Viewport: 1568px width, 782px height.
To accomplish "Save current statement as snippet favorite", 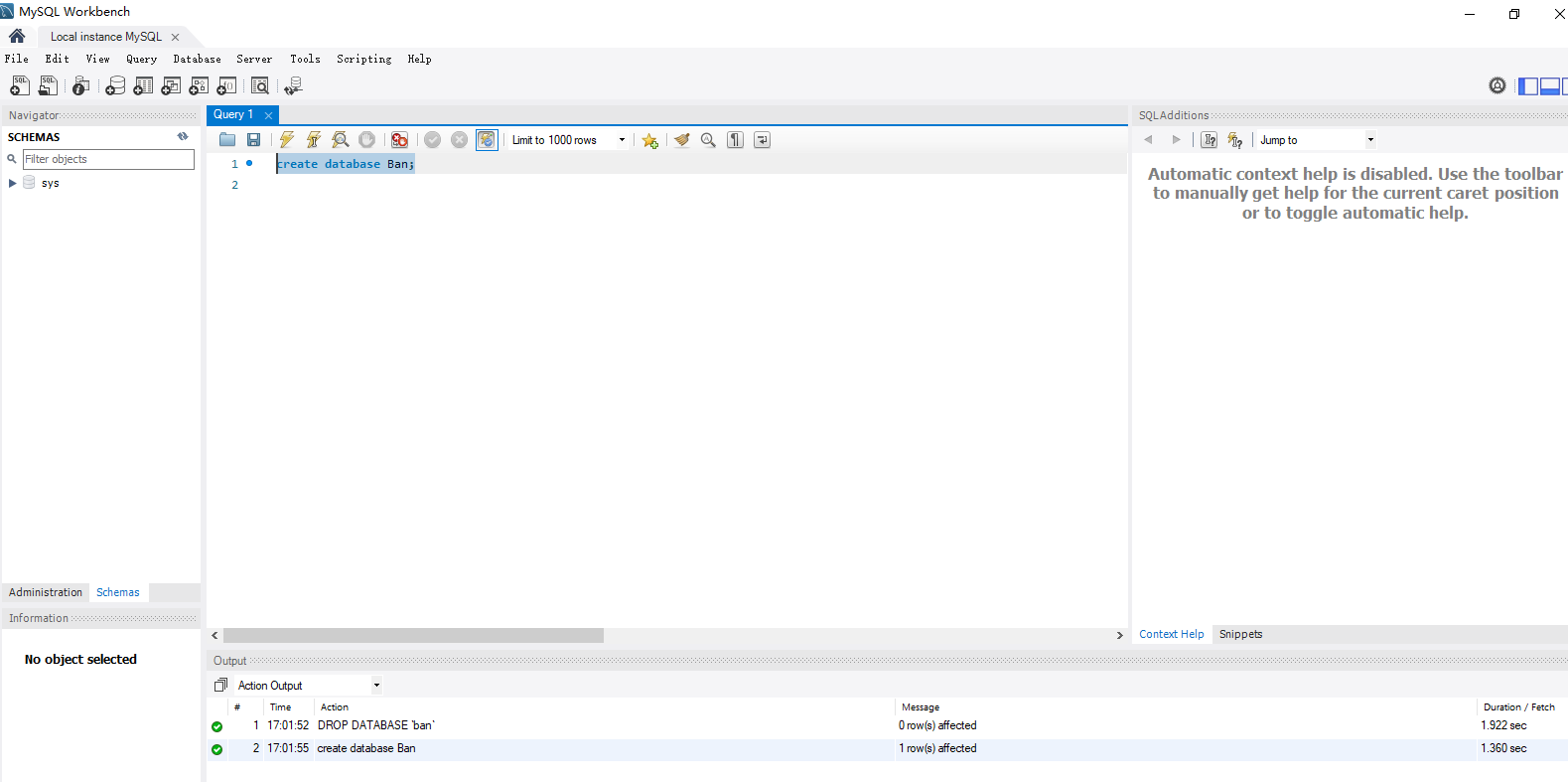I will (x=650, y=140).
